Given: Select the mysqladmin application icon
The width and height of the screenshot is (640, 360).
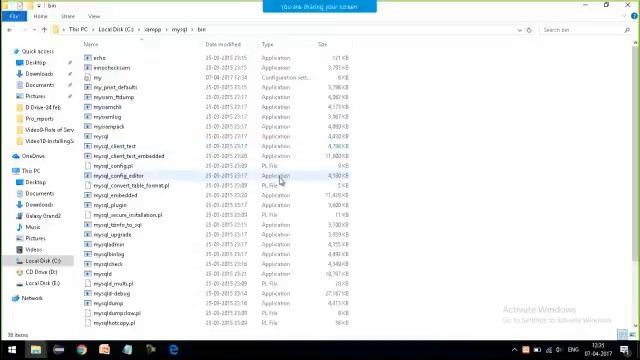Looking at the screenshot, I should (88, 244).
